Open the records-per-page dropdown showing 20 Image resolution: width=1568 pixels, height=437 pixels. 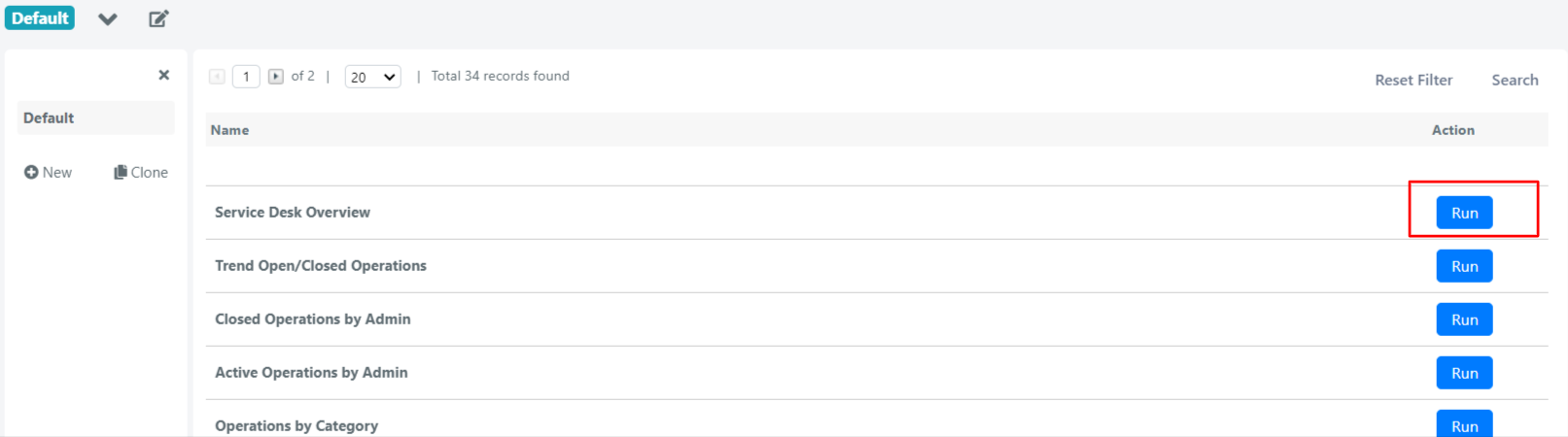373,77
